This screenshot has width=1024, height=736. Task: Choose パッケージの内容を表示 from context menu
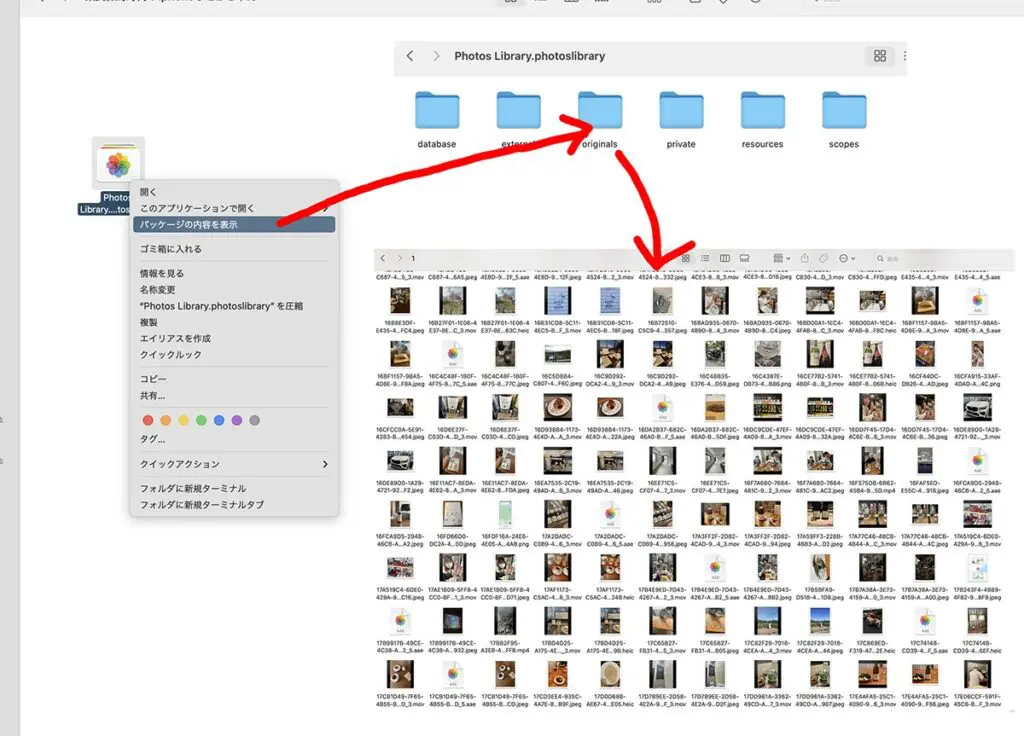click(234, 225)
